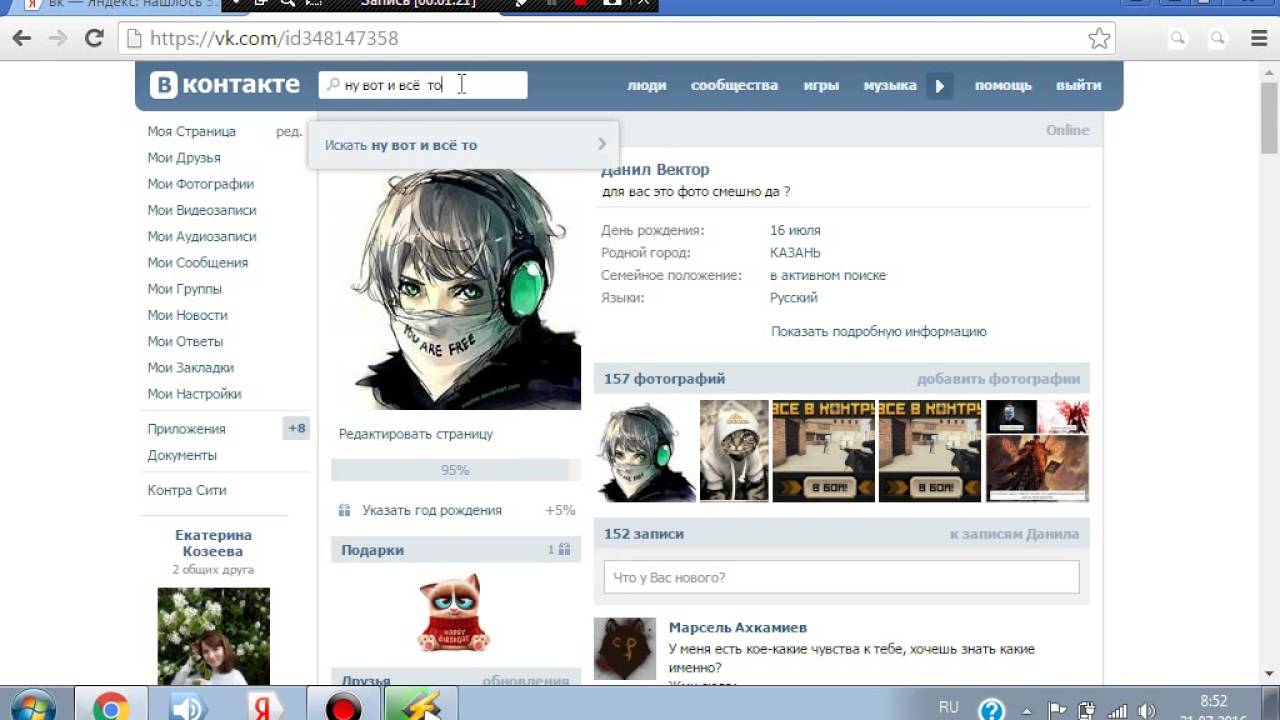Open the first anime avatar photo thumbnail
Image resolution: width=1280 pixels, height=720 pixels.
pos(646,451)
